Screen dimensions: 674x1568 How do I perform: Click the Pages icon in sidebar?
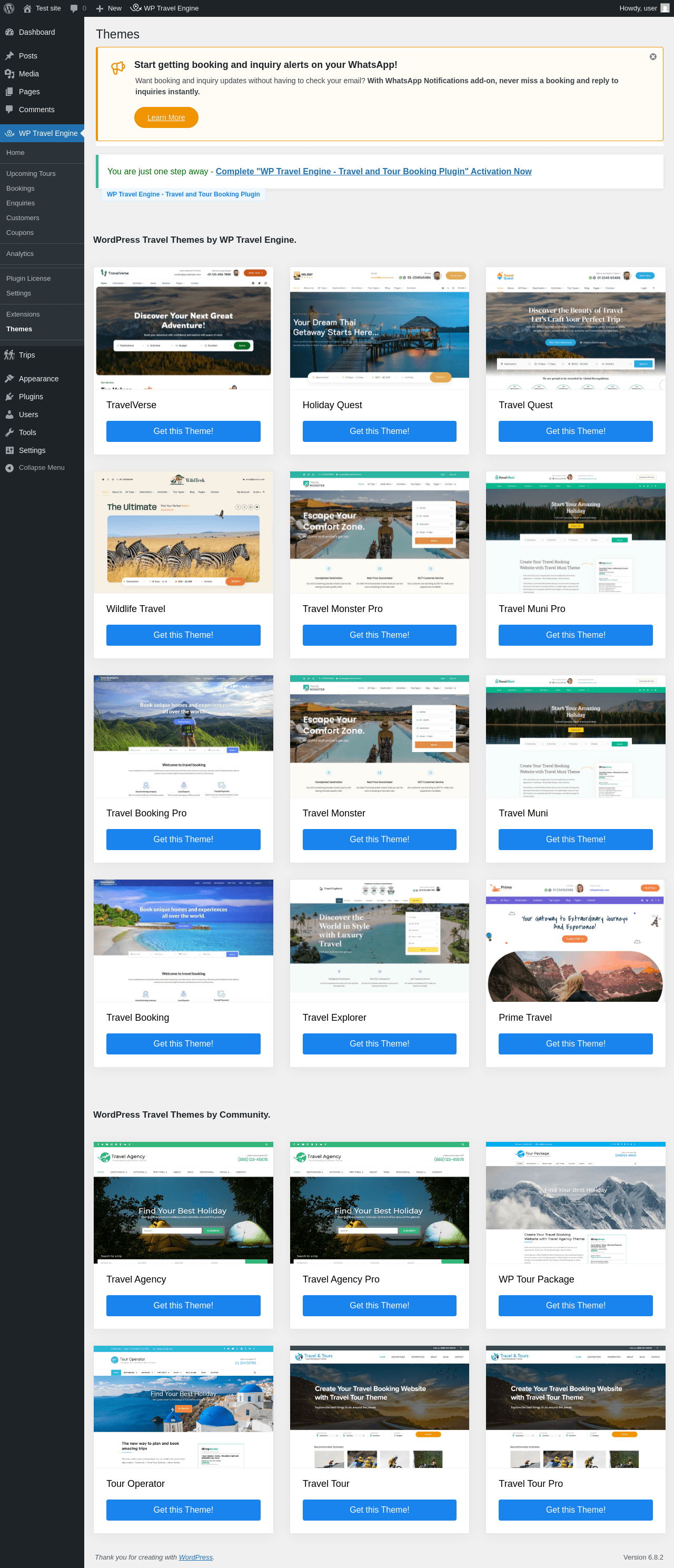tap(9, 92)
